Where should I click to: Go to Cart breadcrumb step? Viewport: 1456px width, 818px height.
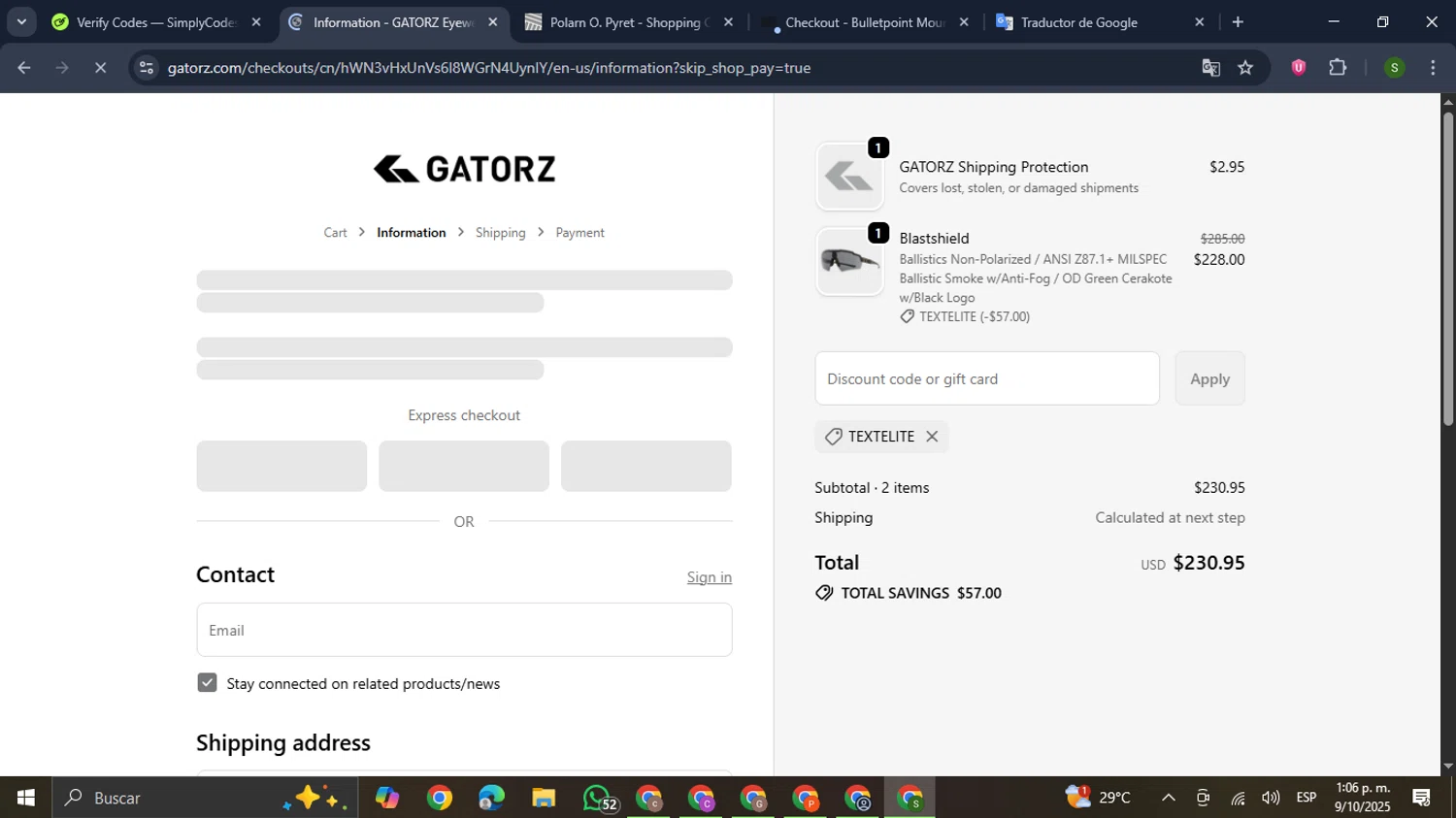click(335, 233)
